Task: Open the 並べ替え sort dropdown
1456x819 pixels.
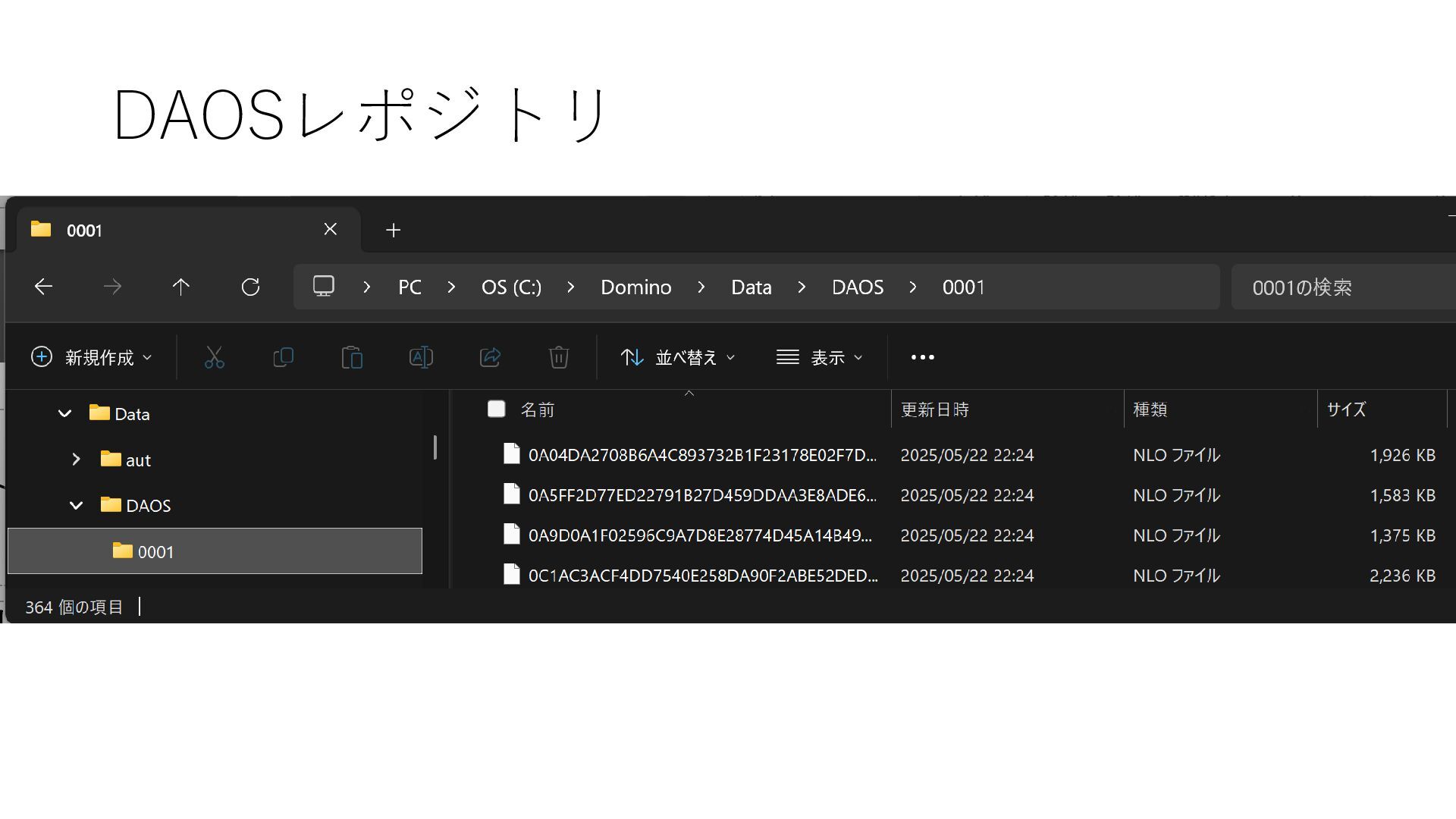Action: pos(677,357)
